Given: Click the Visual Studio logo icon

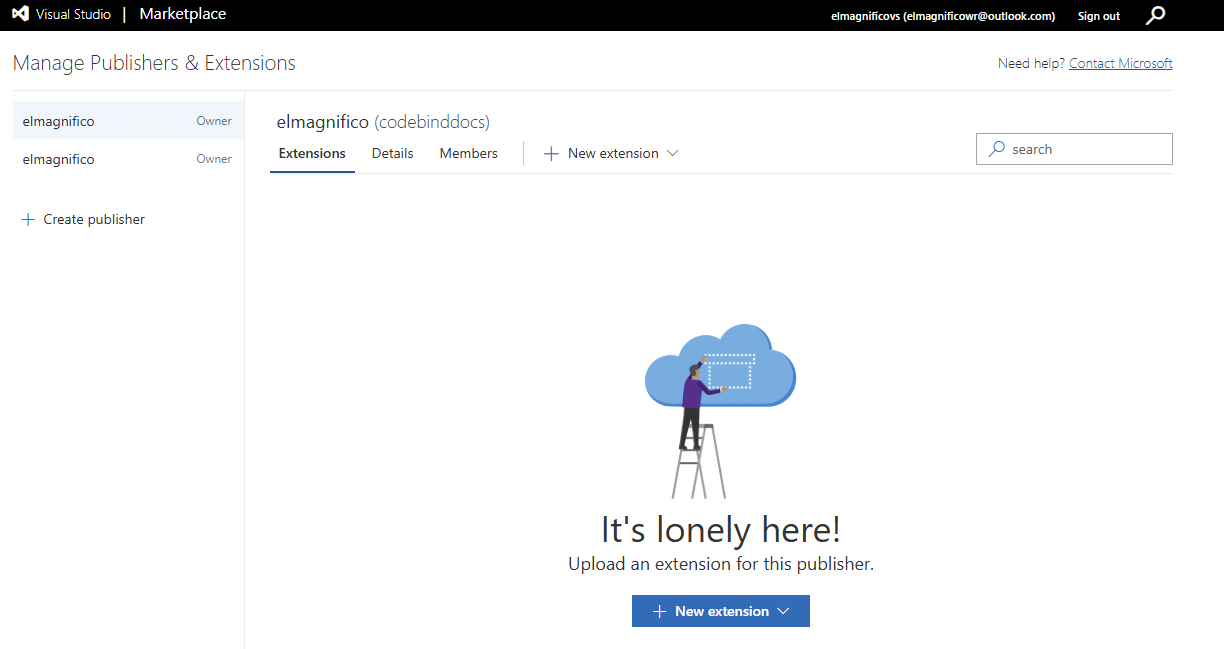Looking at the screenshot, I should pyautogui.click(x=20, y=15).
